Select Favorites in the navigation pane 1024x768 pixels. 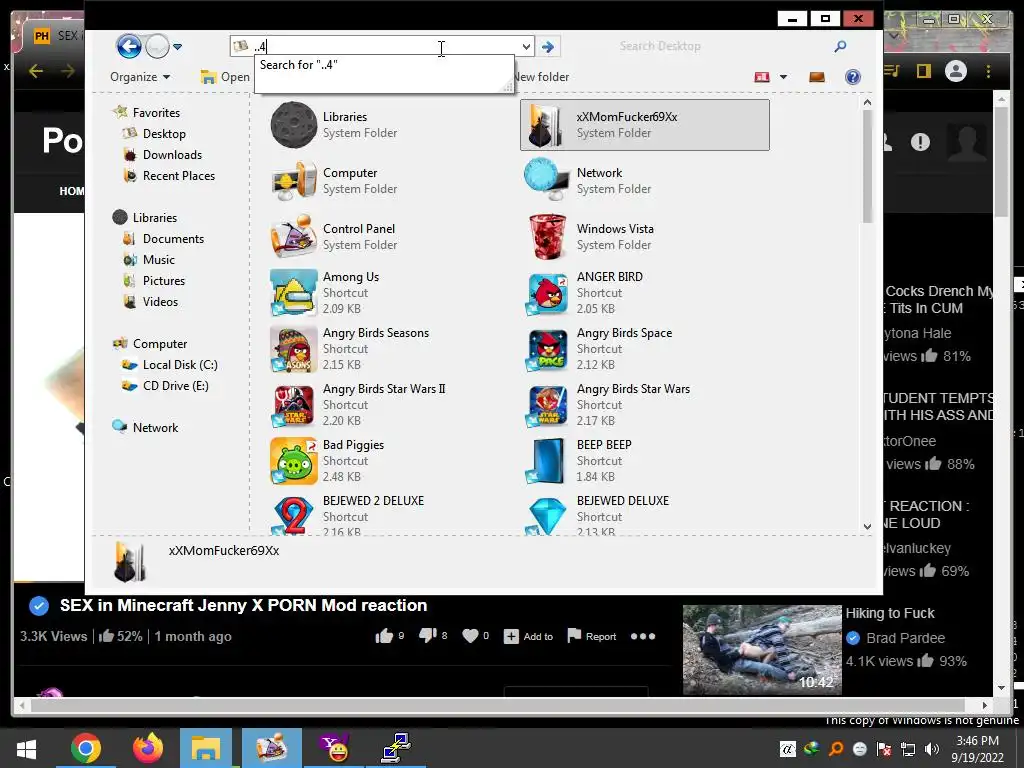pyautogui.click(x=156, y=113)
